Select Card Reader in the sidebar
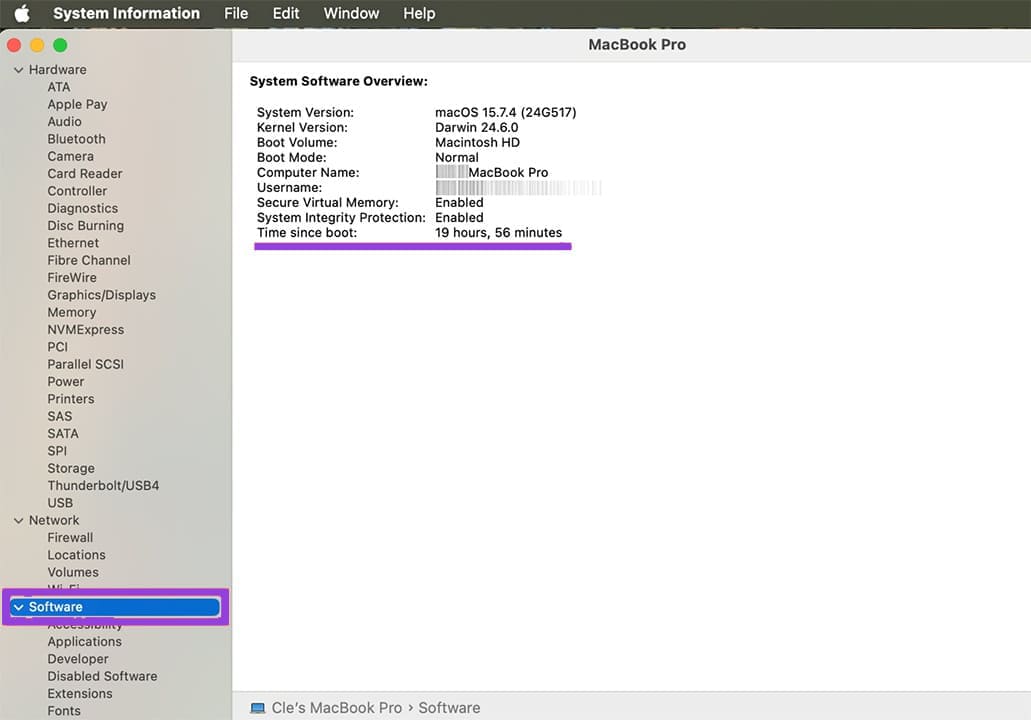This screenshot has width=1031, height=720. (85, 174)
